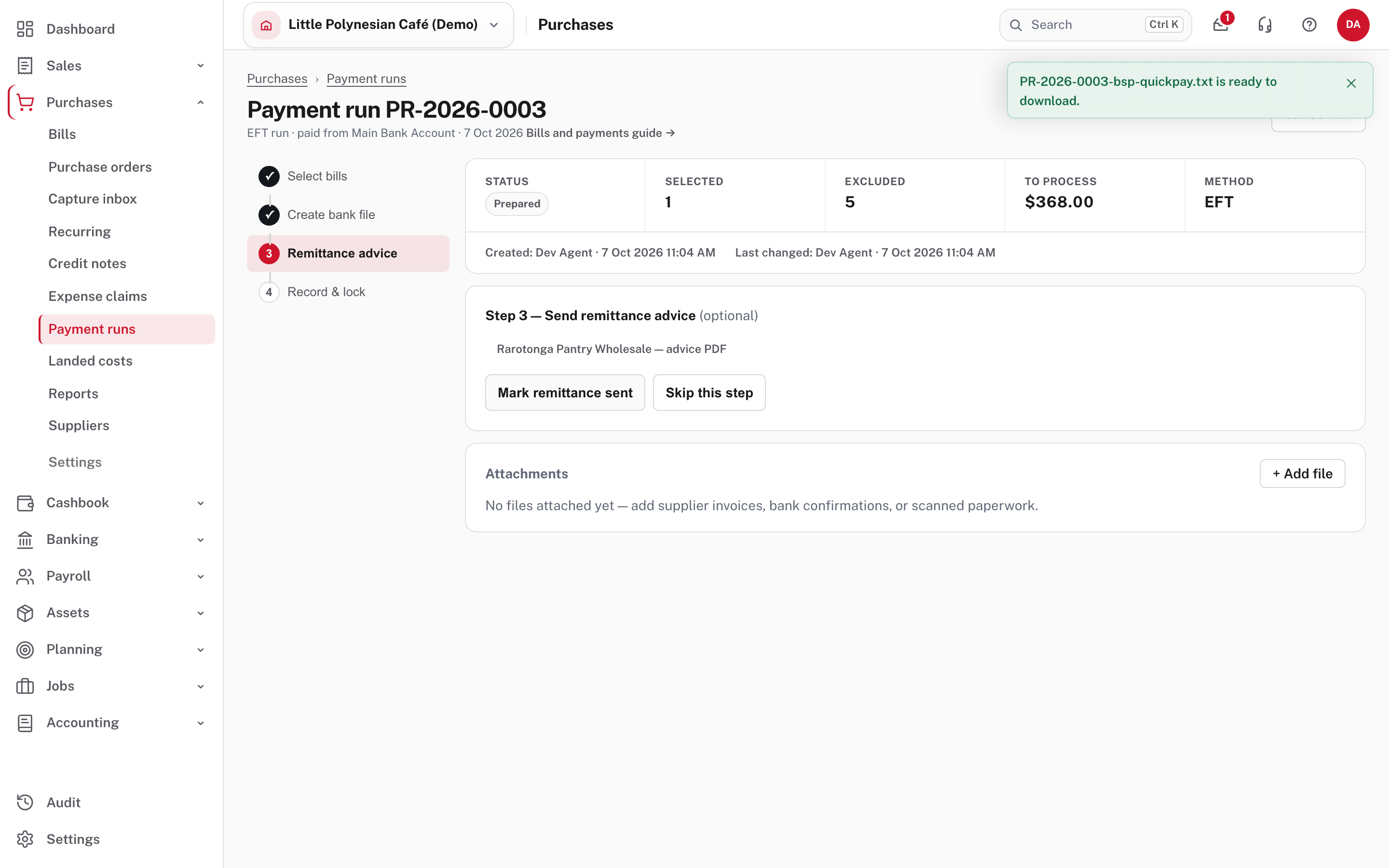Viewport: 1389px width, 868px height.
Task: Open Suppliers in Purchases menu
Action: (x=79, y=425)
